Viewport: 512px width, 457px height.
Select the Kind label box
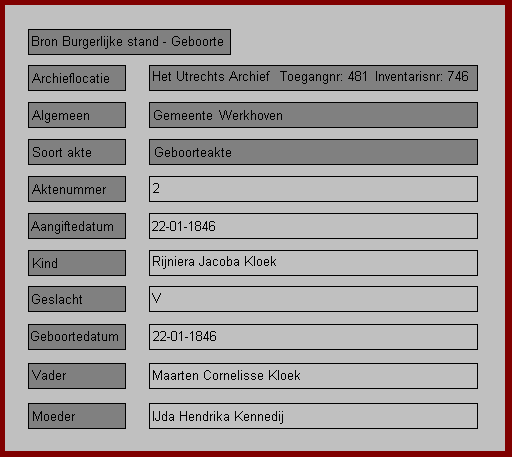pos(77,263)
